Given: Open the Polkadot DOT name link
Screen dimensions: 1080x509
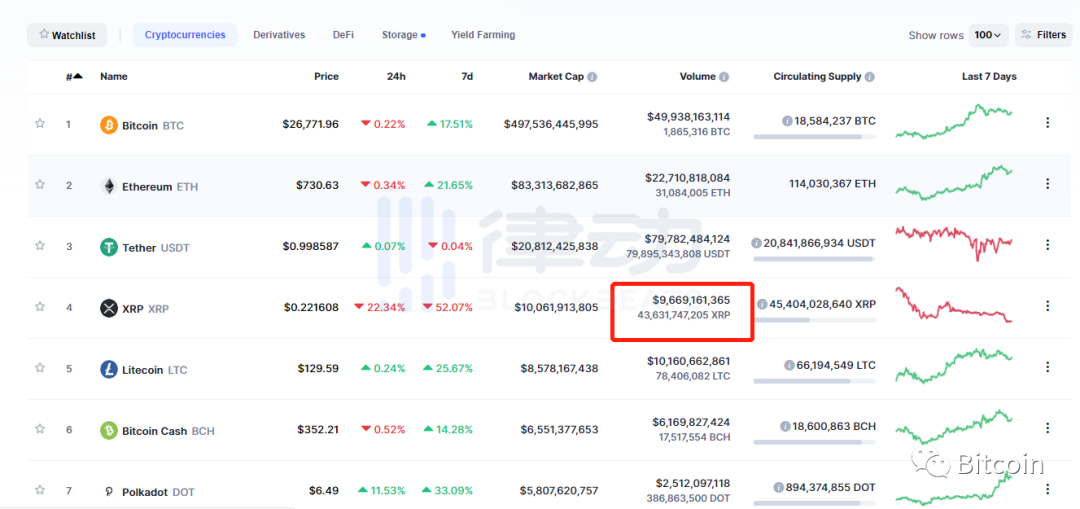Looking at the screenshot, I should coord(158,492).
